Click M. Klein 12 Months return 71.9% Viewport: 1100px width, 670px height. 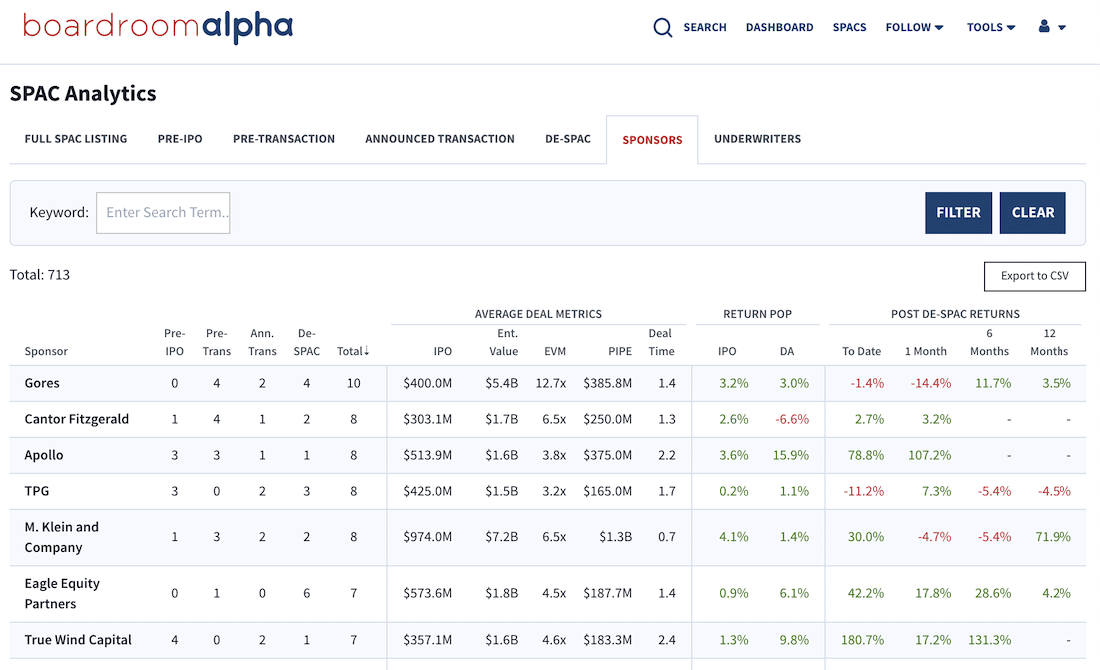[1053, 537]
